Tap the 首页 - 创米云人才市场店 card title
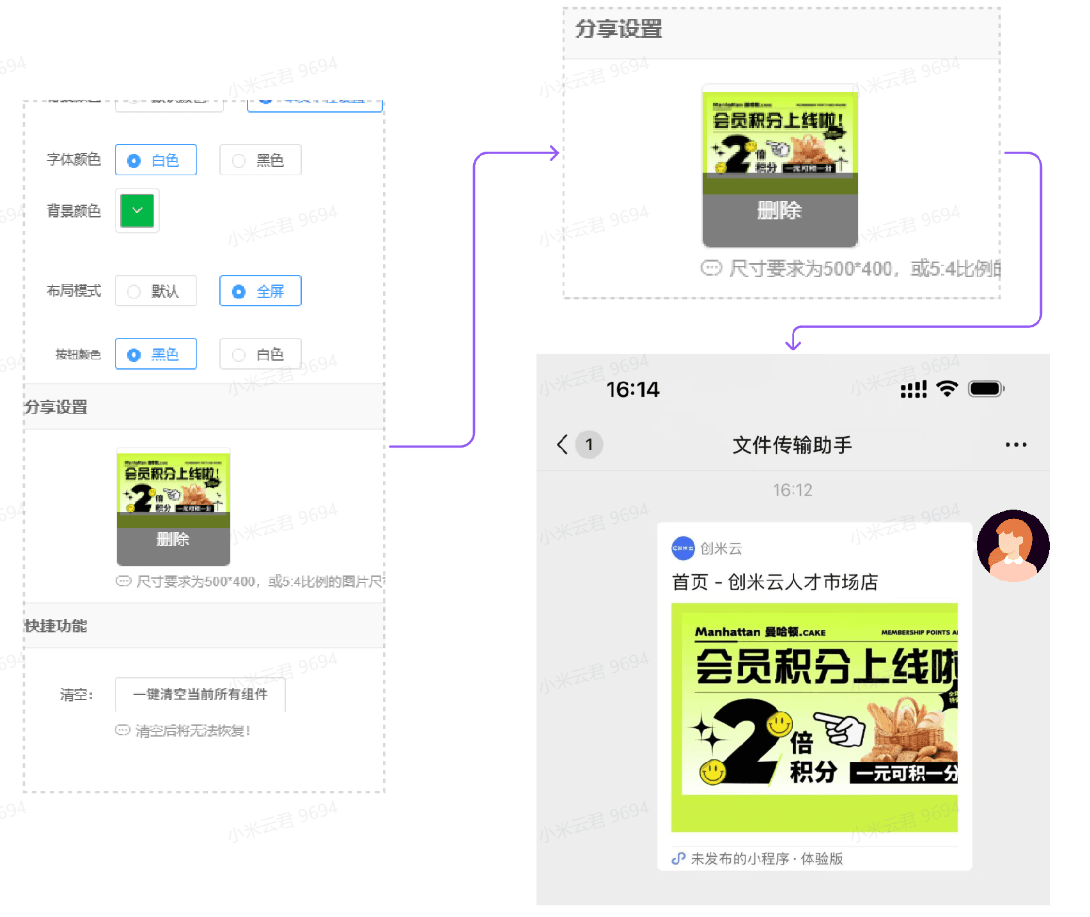This screenshot has height=917, width=1090. (x=774, y=582)
